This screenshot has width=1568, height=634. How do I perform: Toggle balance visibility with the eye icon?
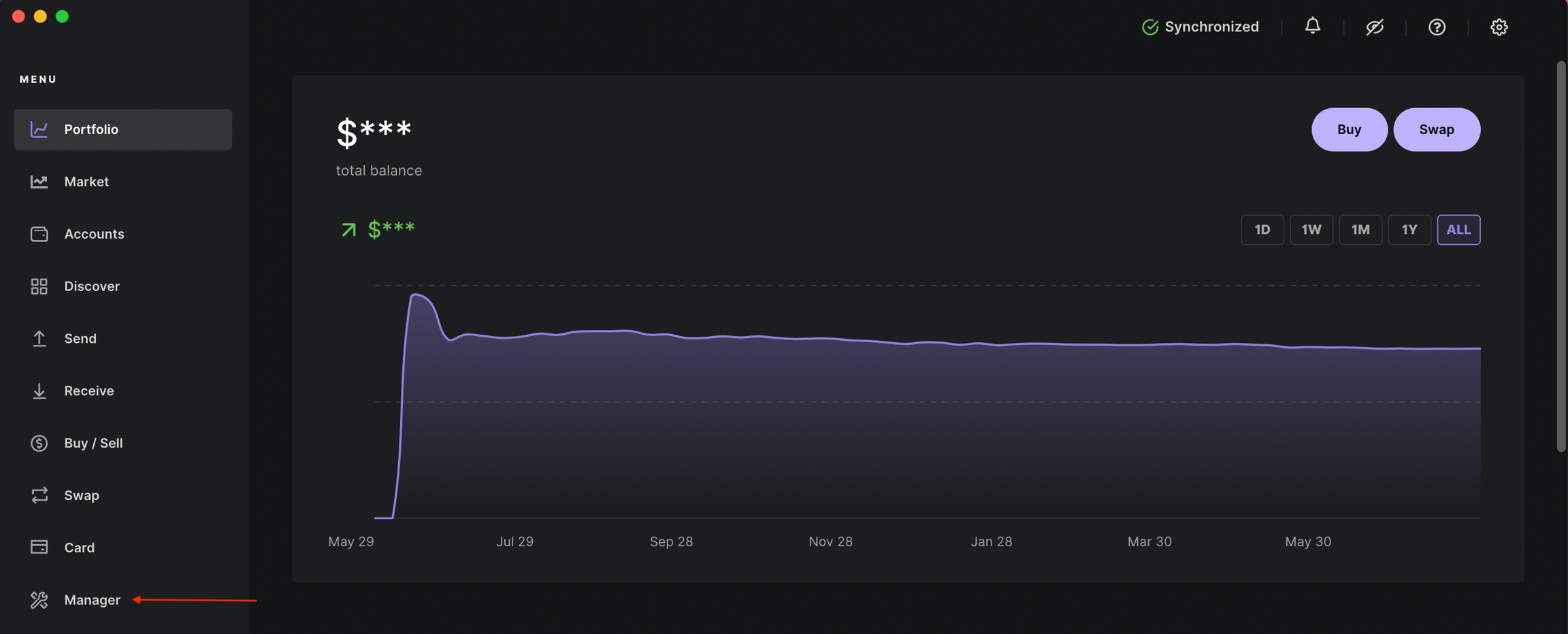[x=1375, y=27]
